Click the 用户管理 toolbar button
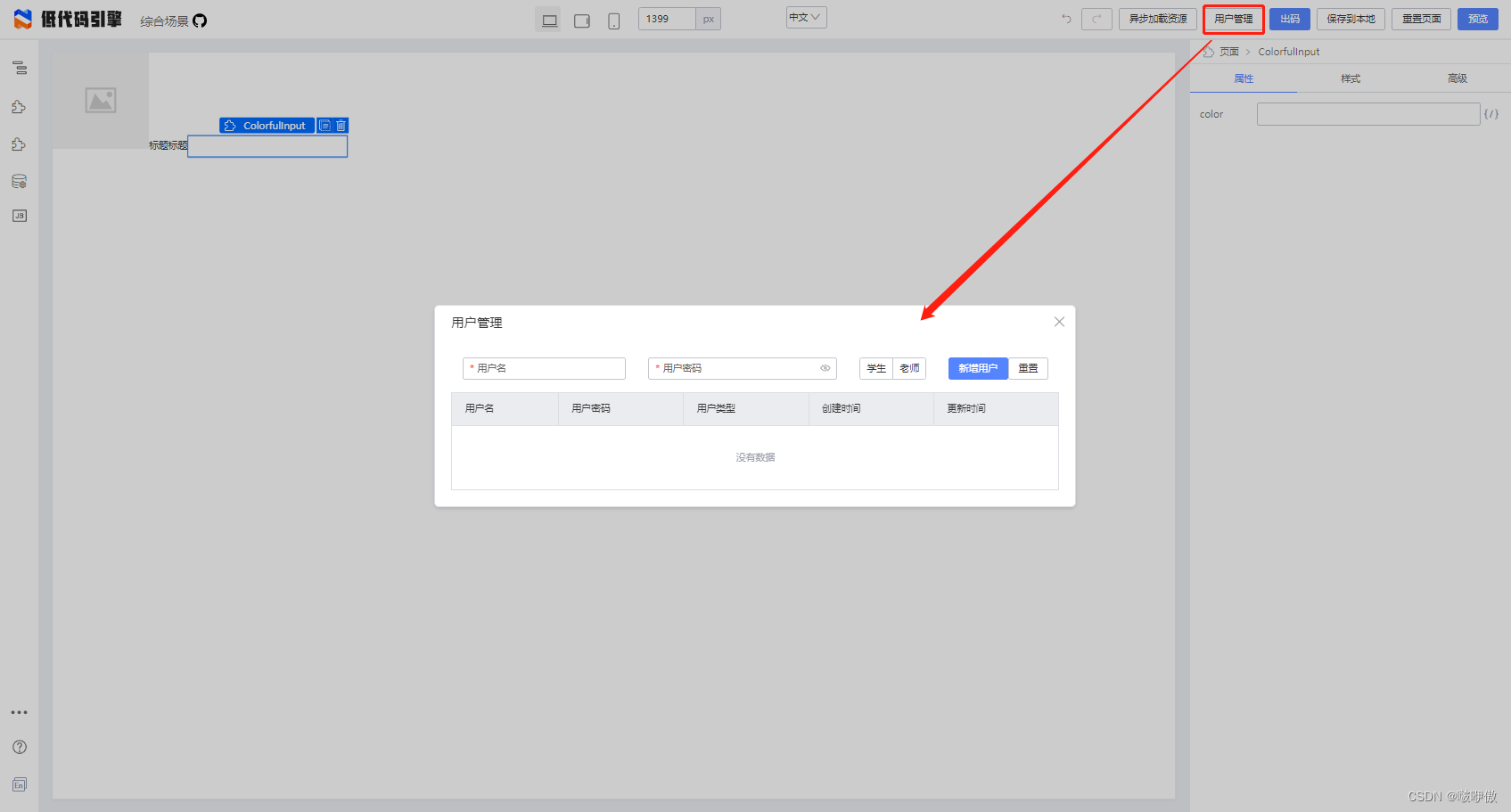Viewport: 1511px width, 812px height. tap(1234, 19)
